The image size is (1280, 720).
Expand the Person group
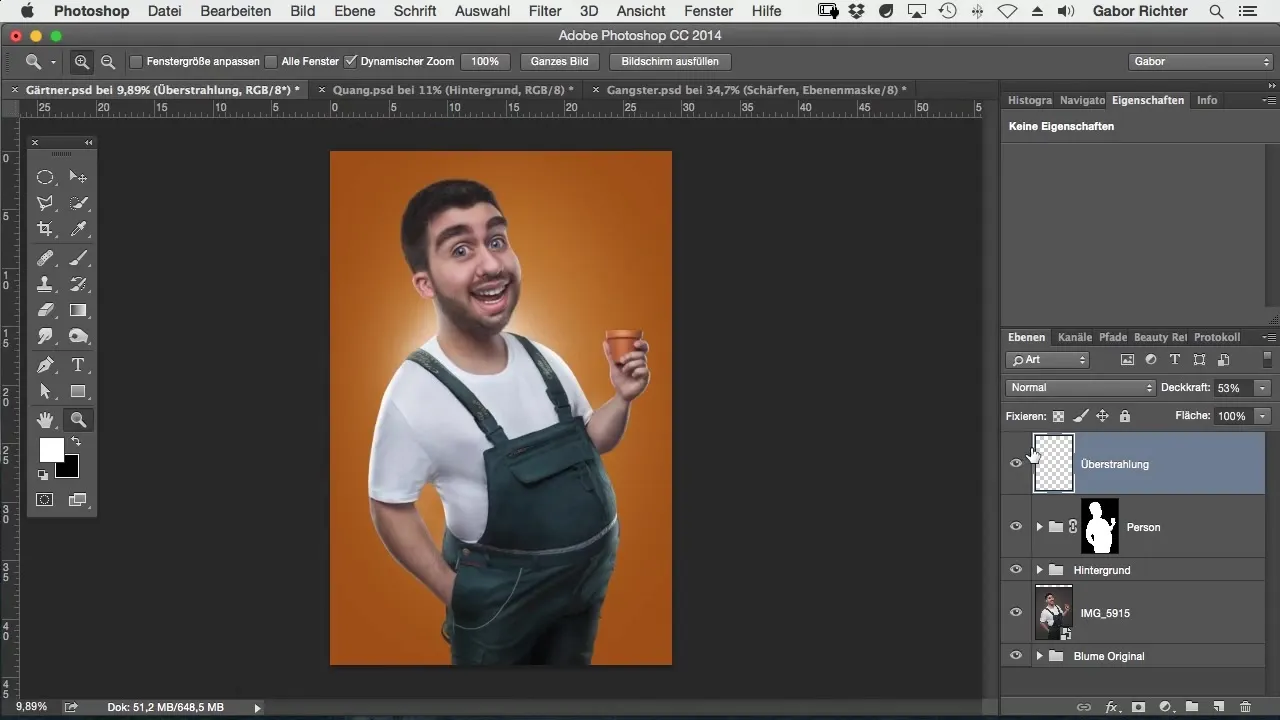[x=1040, y=527]
